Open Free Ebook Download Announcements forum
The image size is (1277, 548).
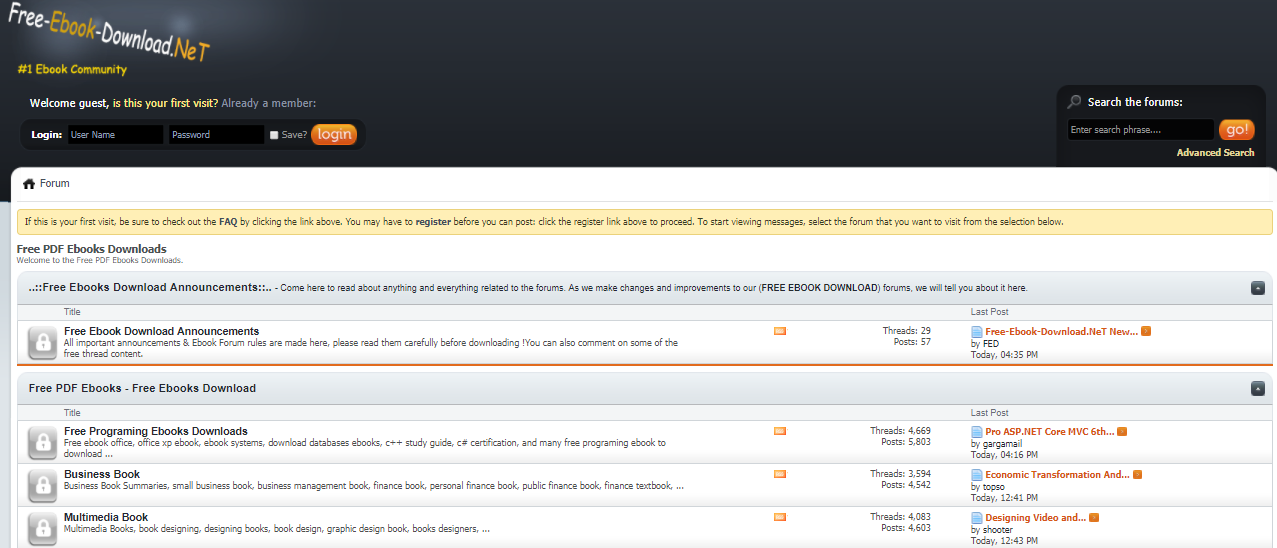[161, 331]
